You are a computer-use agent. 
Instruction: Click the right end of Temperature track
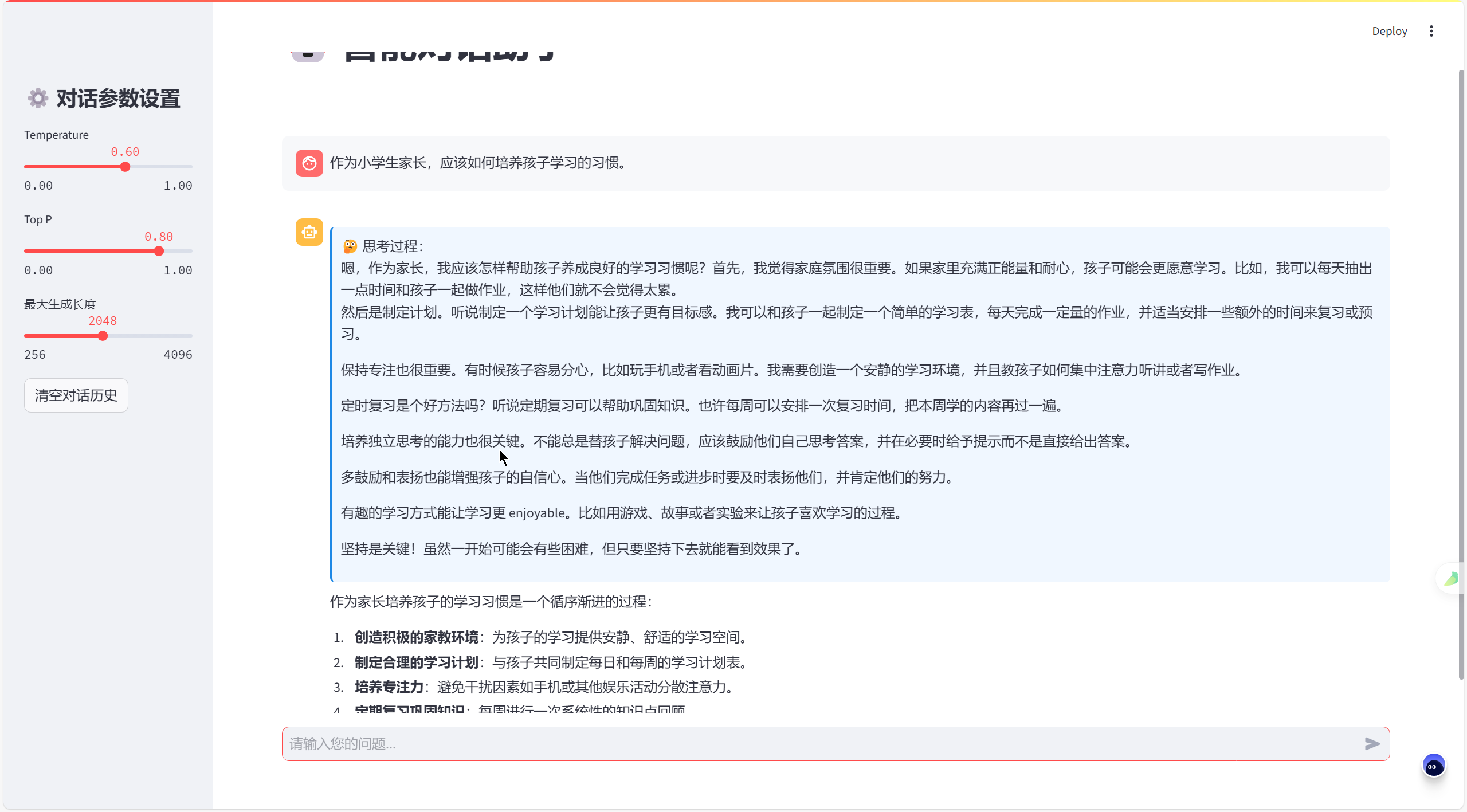tap(191, 167)
